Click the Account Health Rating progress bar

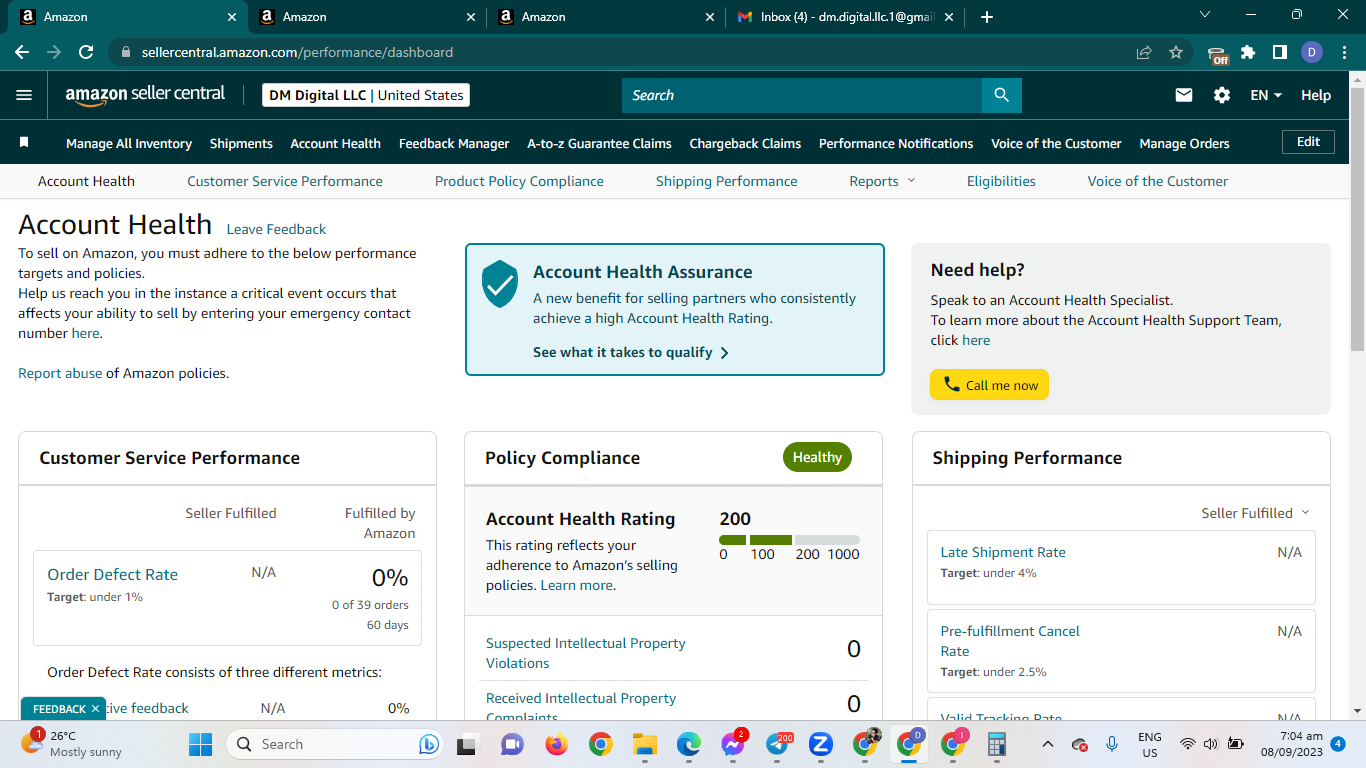coord(789,540)
